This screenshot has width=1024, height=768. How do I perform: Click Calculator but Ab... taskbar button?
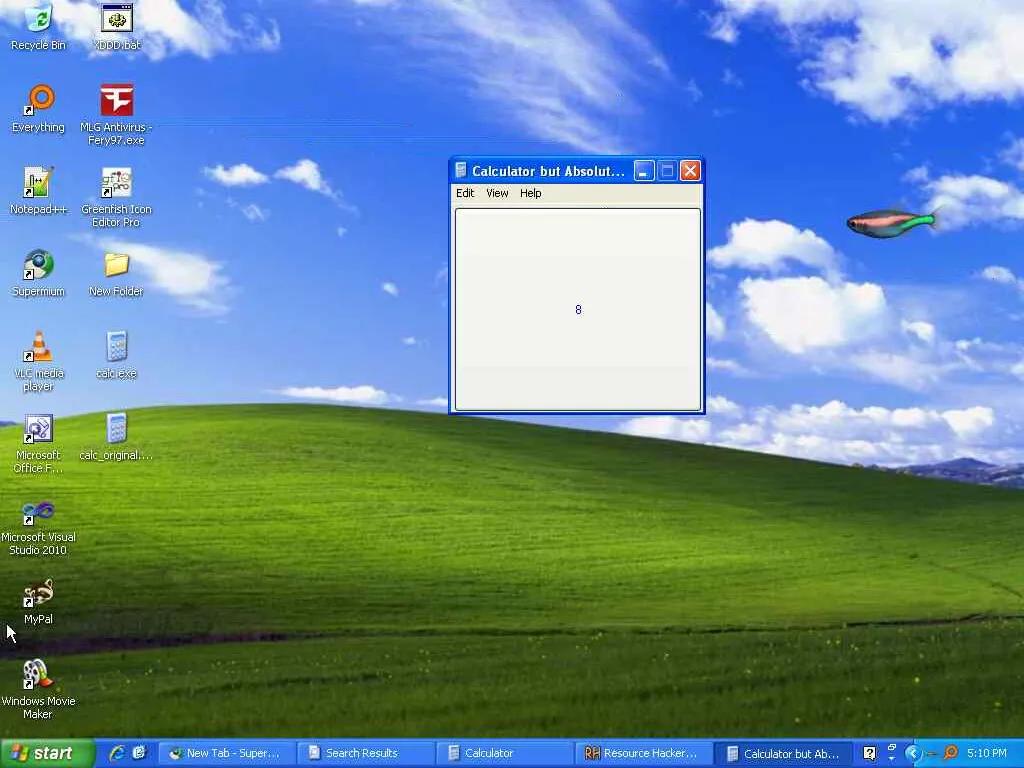click(x=782, y=754)
